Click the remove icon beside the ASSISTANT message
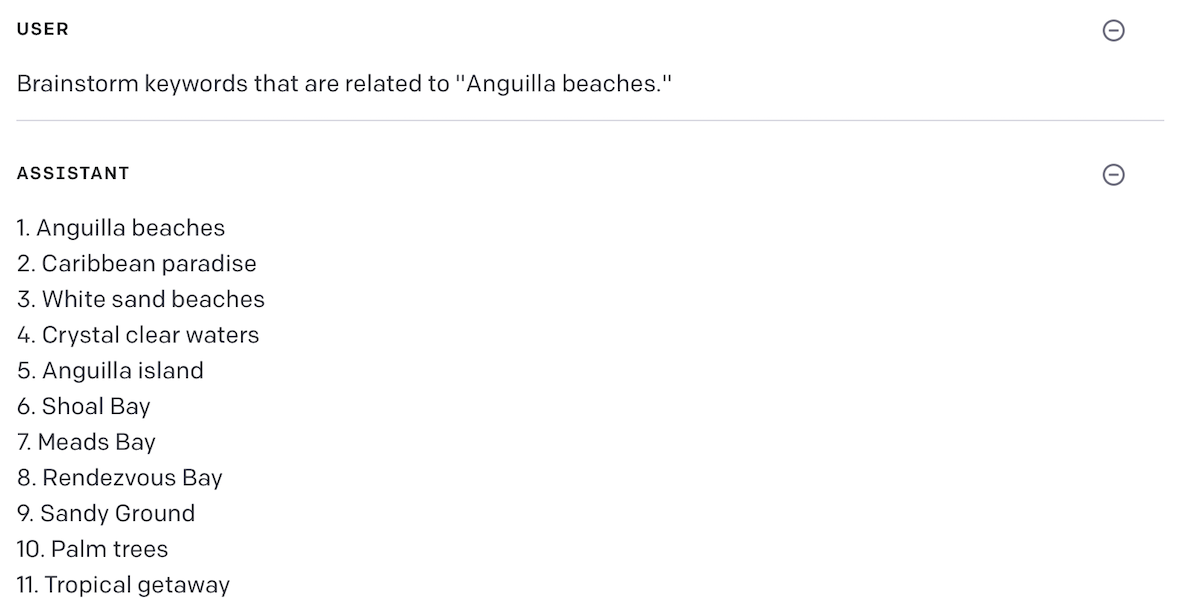1200x609 pixels. click(1113, 175)
